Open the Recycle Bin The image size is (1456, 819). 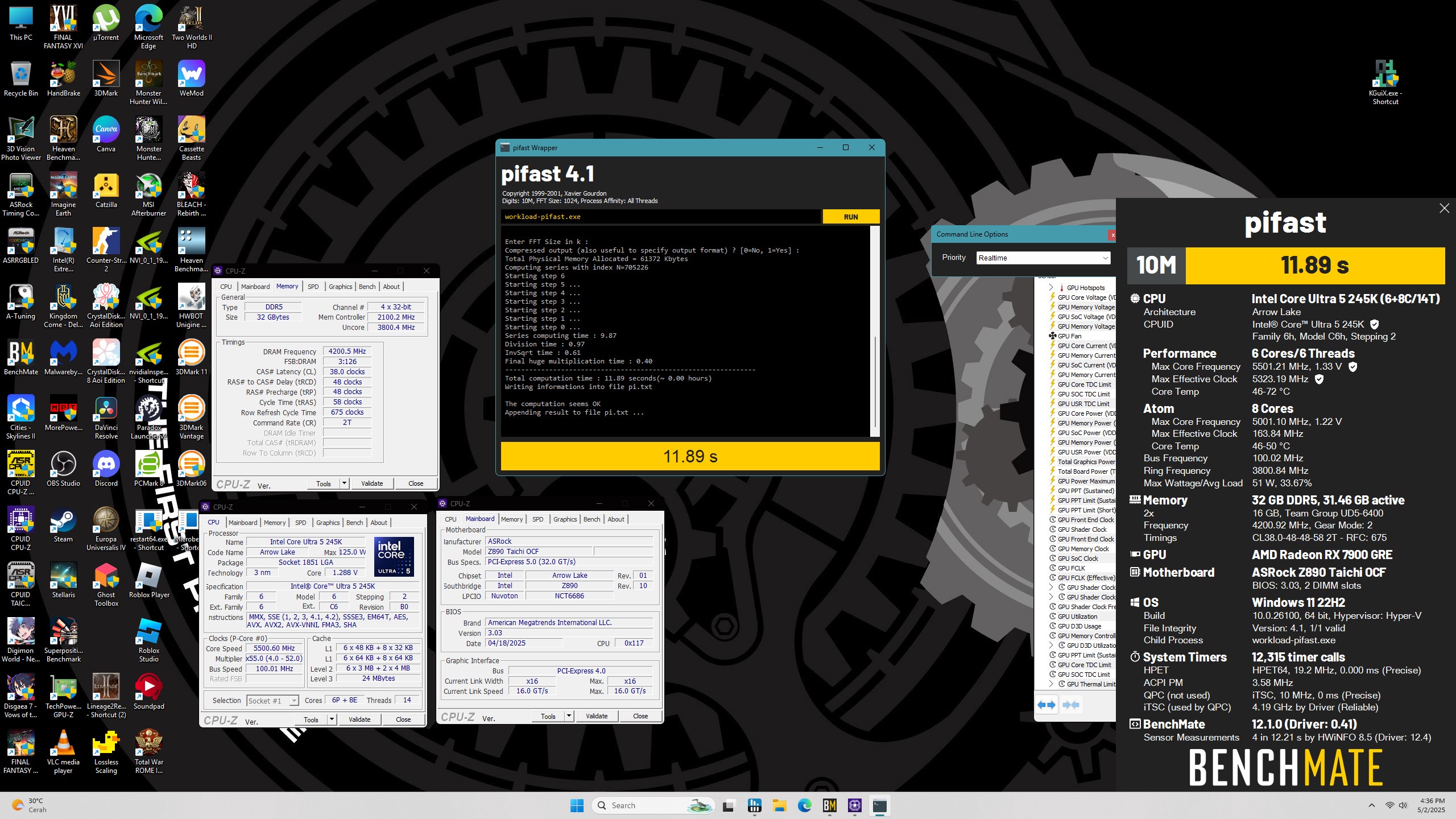click(x=21, y=79)
